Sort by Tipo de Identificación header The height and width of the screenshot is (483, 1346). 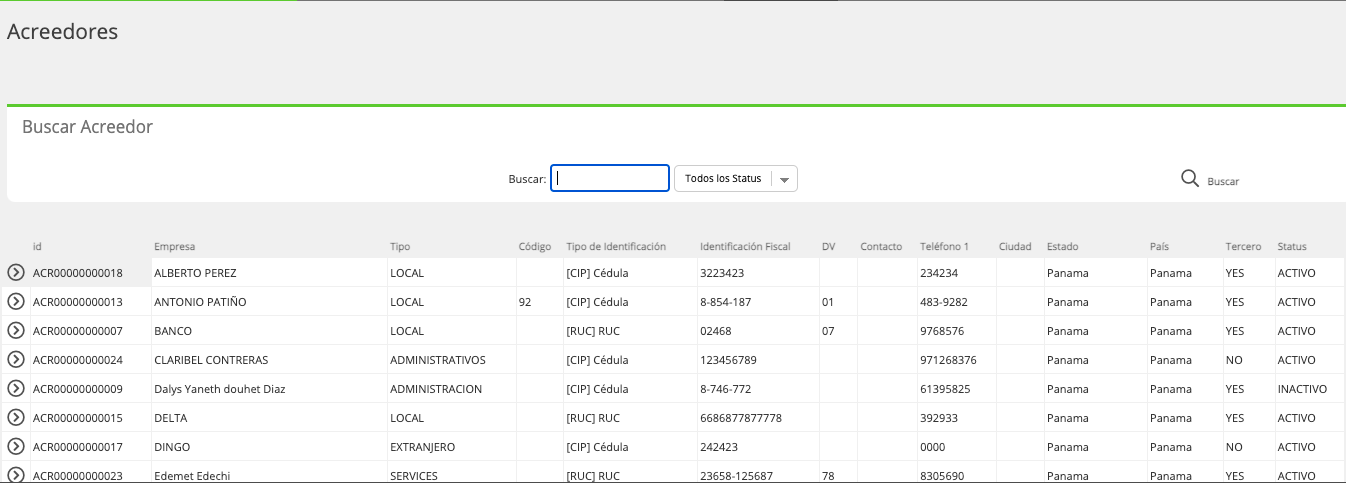tap(616, 246)
